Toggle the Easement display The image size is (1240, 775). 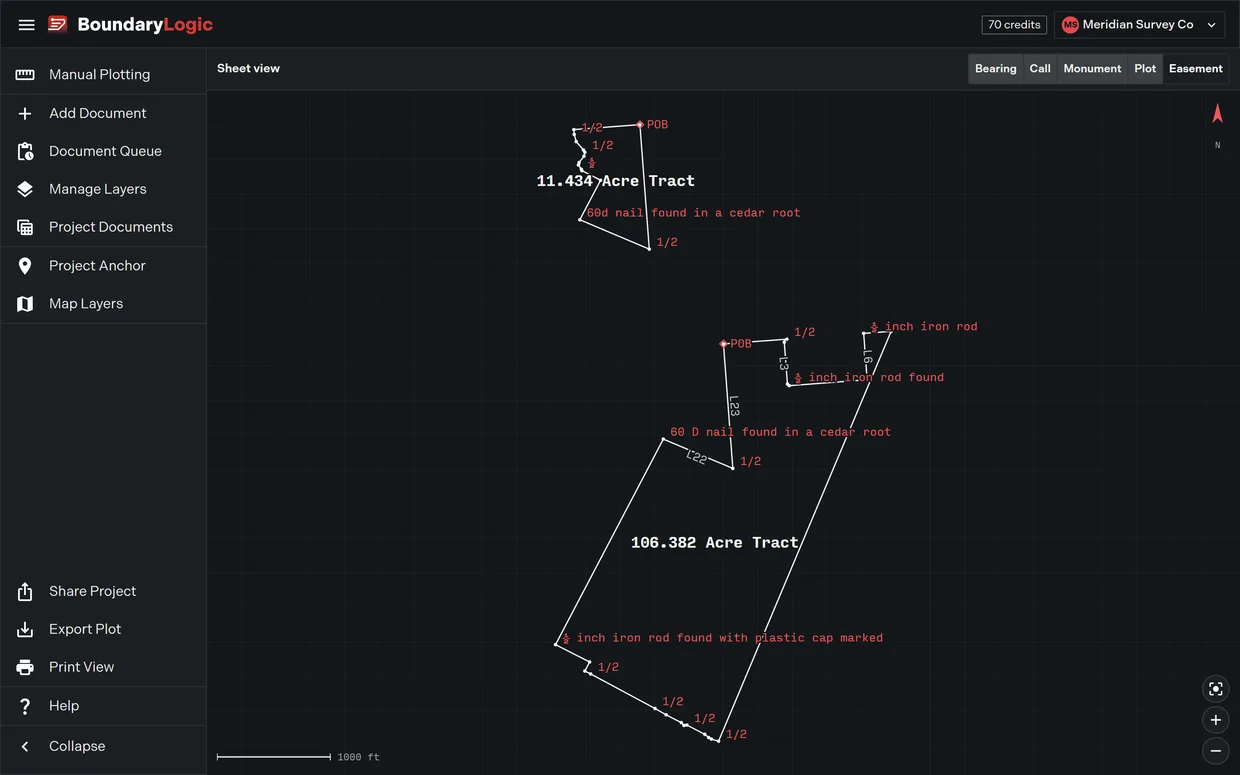point(1196,69)
